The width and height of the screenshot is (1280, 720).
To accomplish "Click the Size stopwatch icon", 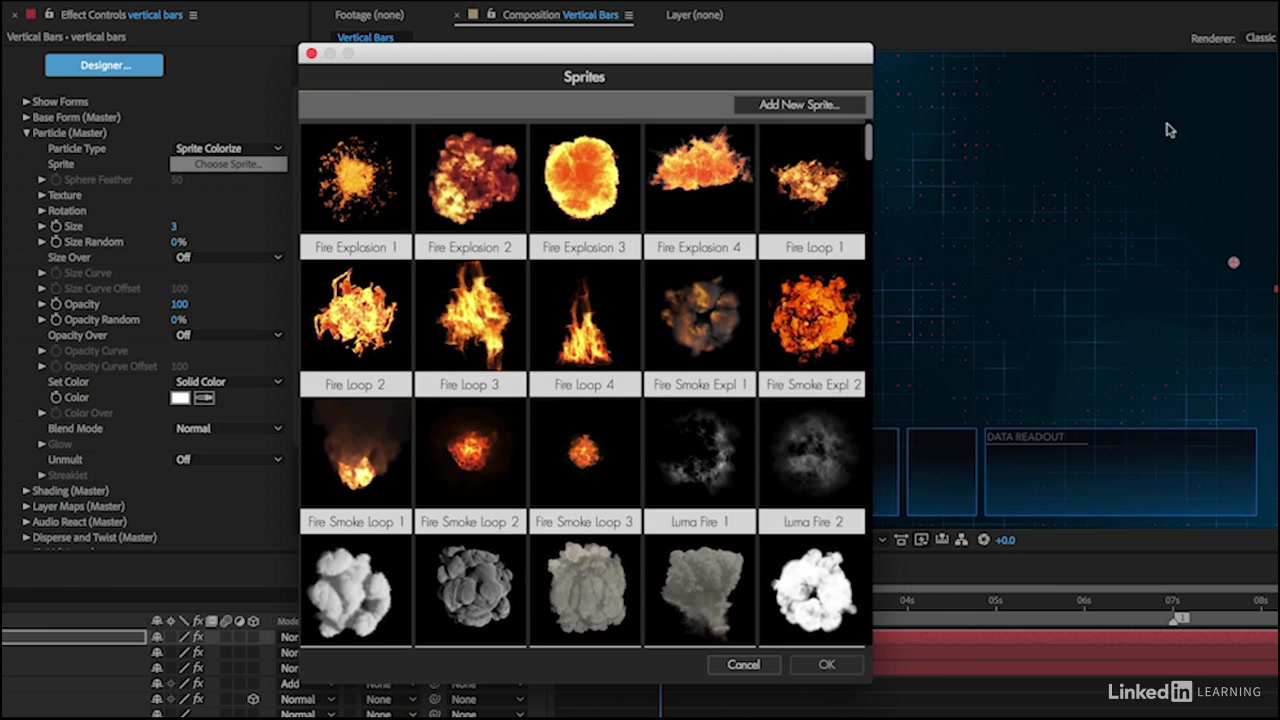I will pyautogui.click(x=56, y=227).
